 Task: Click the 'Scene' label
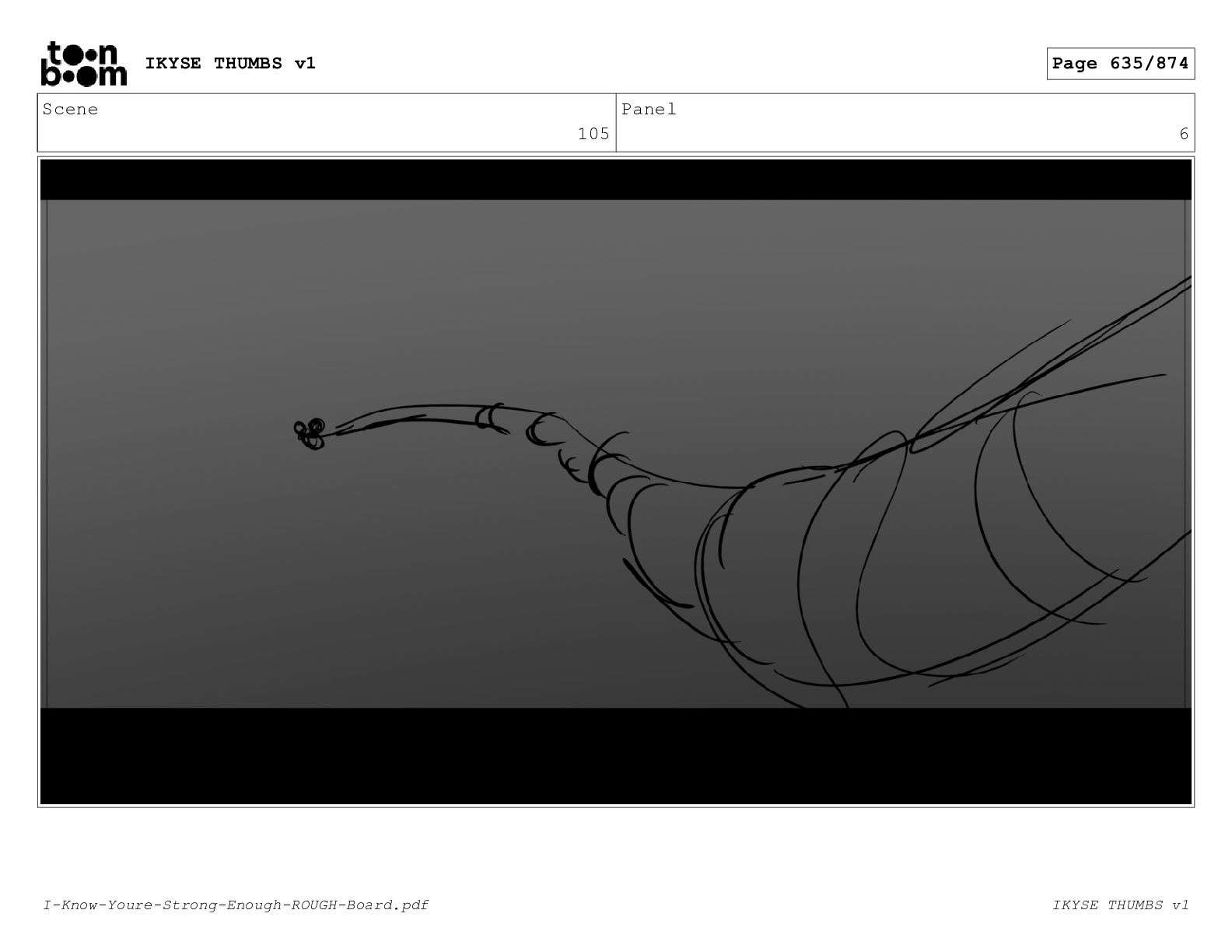pos(70,110)
